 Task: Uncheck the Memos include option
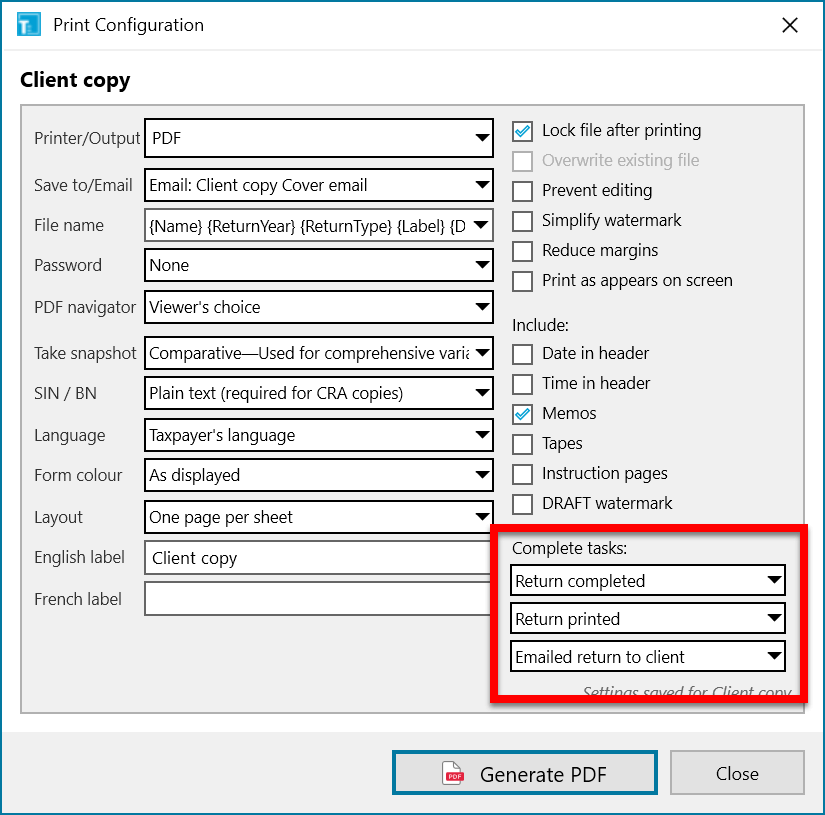pos(522,414)
